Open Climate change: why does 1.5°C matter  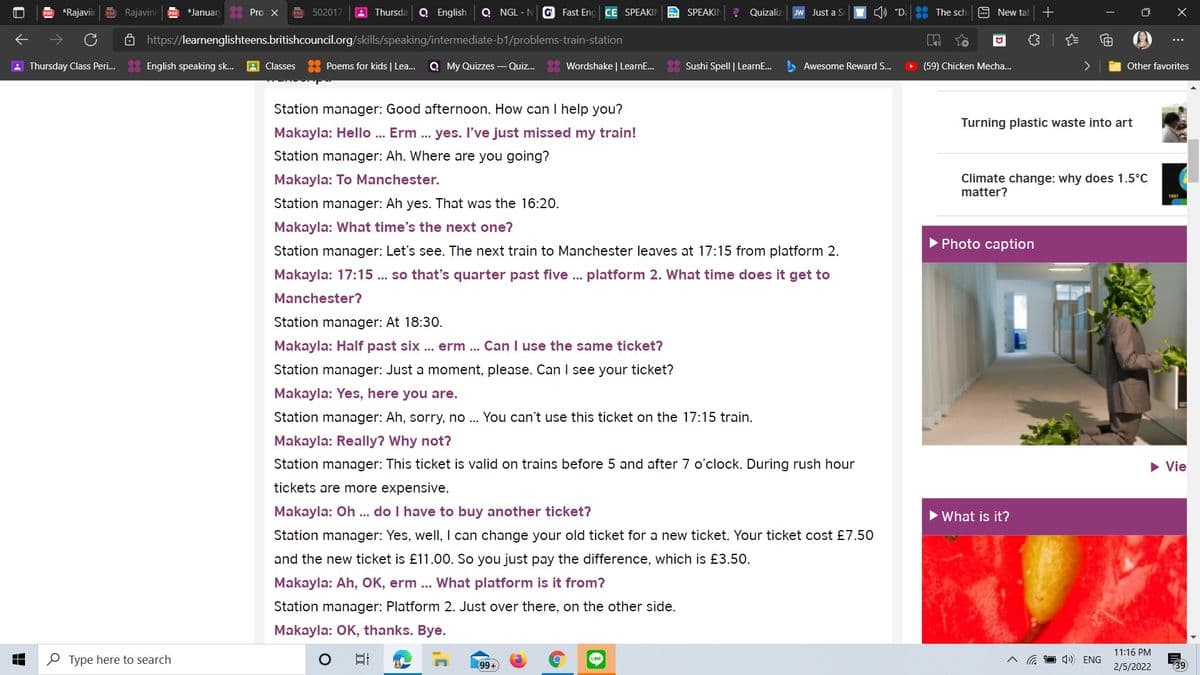click(1054, 185)
